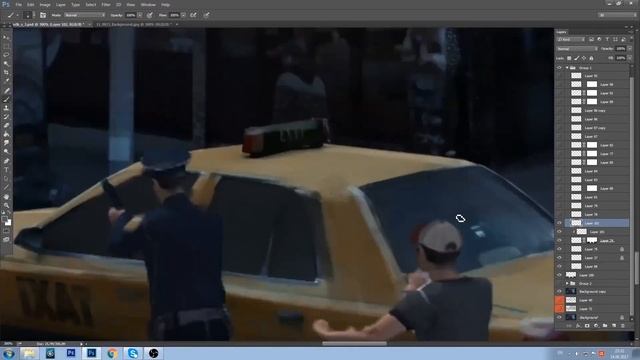Open the Brush panel toggle in options bar

point(43,15)
